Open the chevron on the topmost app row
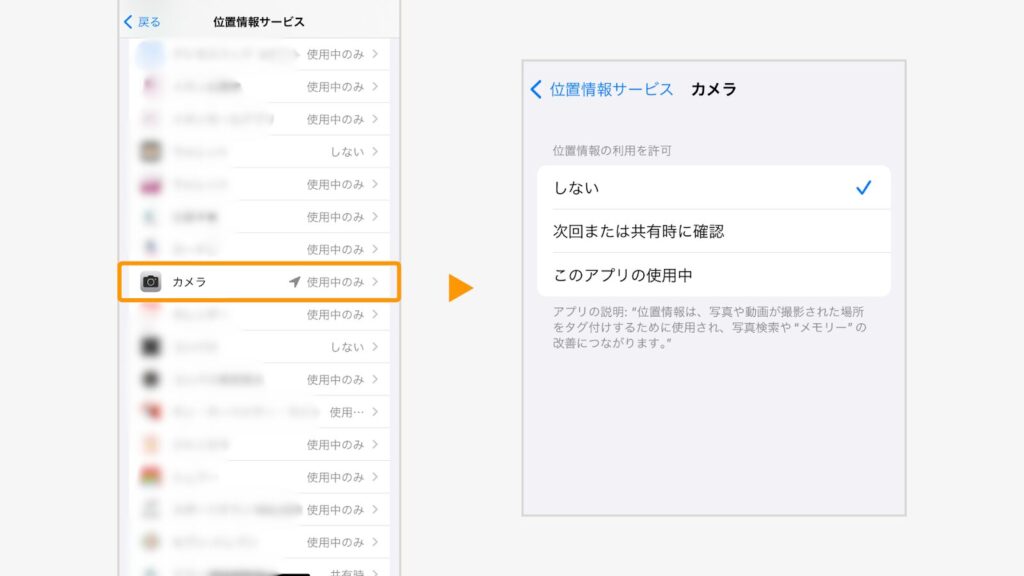The image size is (1024, 576). (x=378, y=55)
